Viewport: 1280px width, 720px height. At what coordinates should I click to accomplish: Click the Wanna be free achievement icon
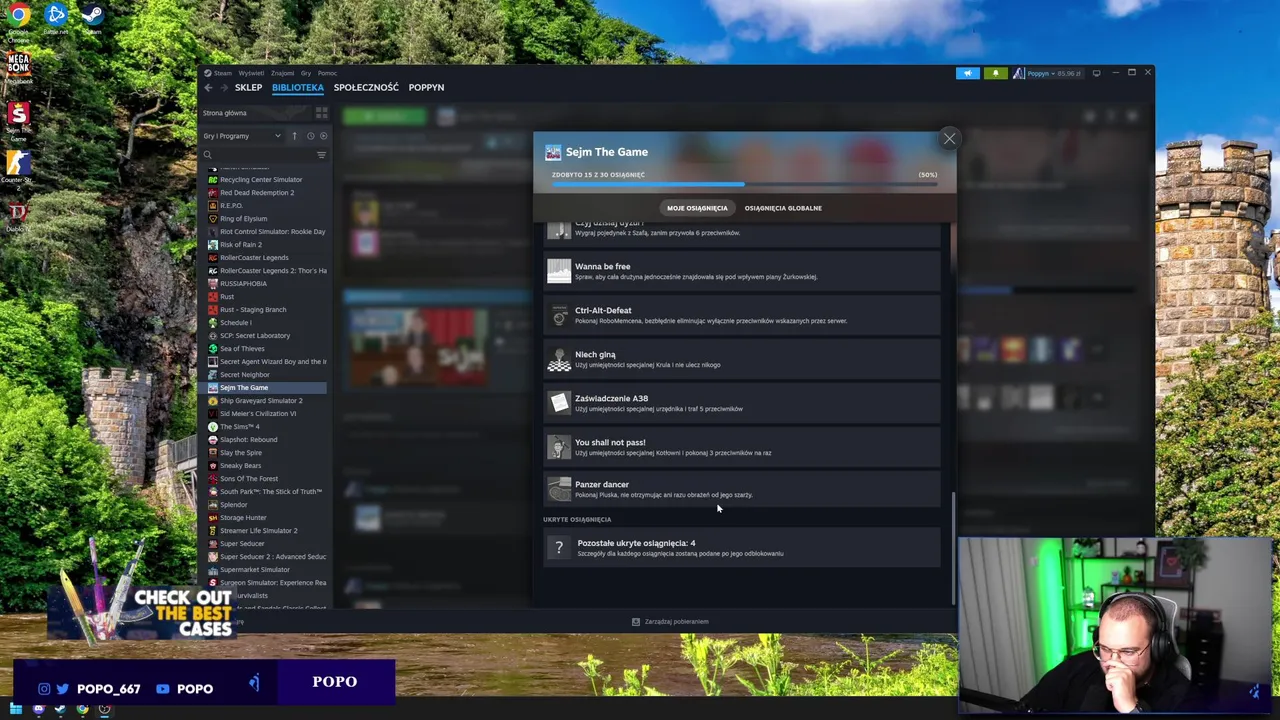tap(559, 271)
